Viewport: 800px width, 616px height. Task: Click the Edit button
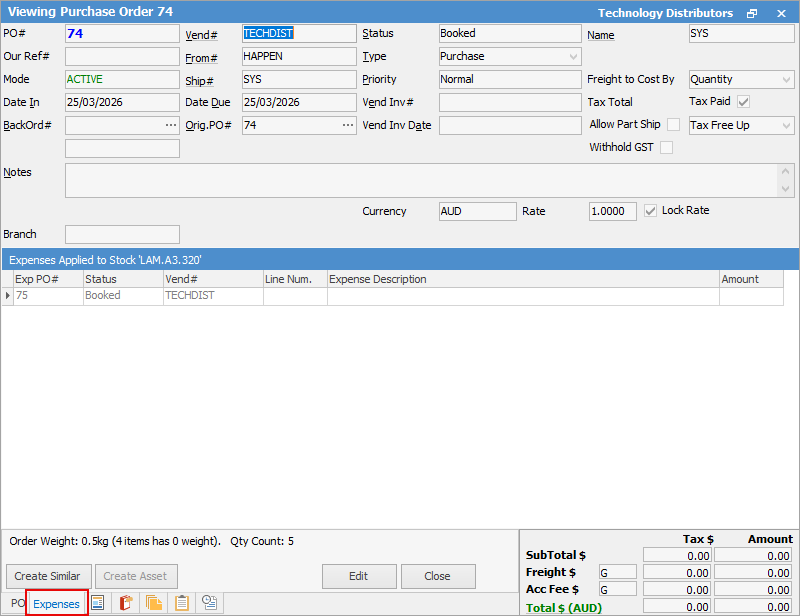[358, 576]
